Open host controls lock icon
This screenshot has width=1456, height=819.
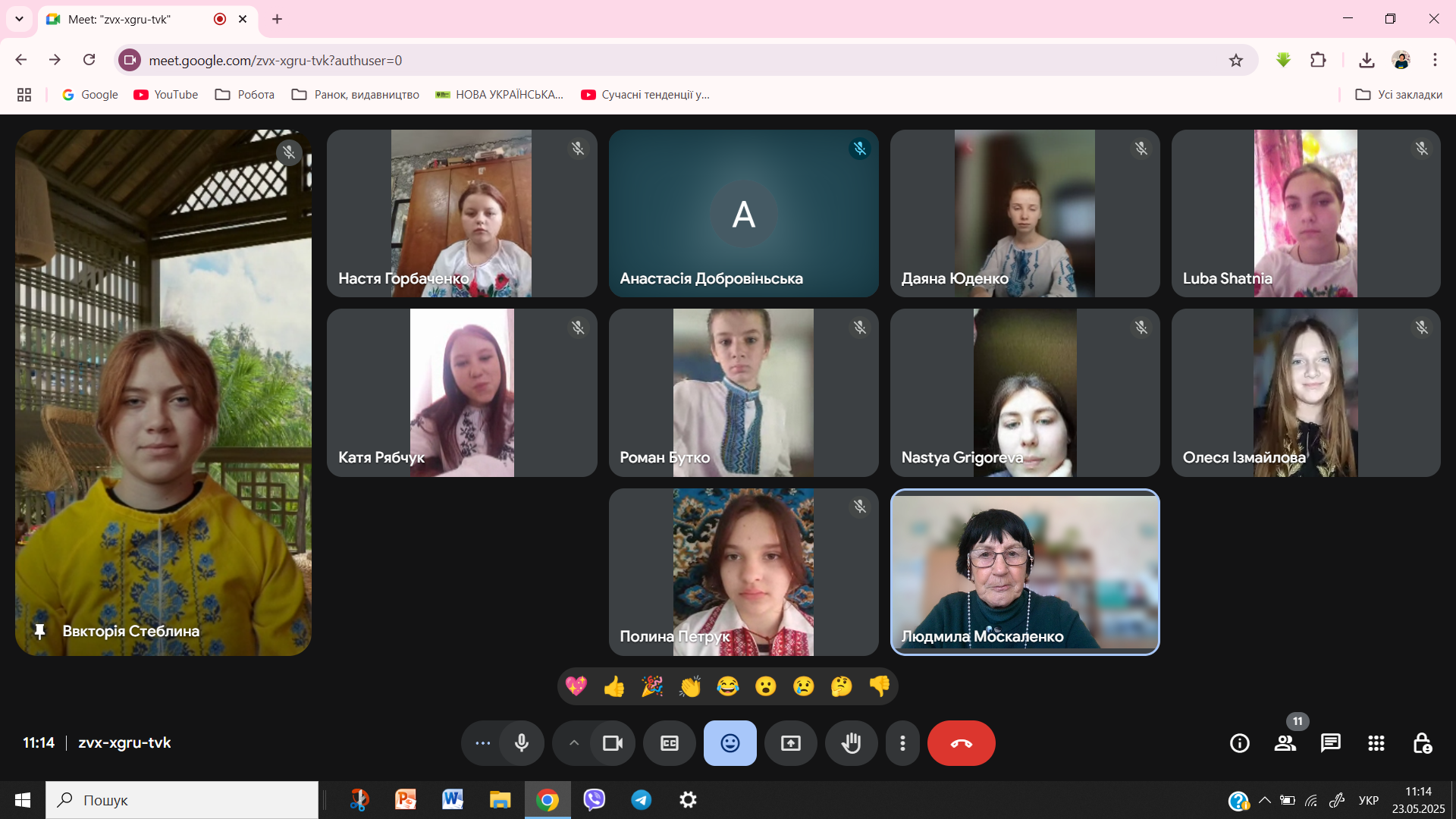[x=1422, y=743]
